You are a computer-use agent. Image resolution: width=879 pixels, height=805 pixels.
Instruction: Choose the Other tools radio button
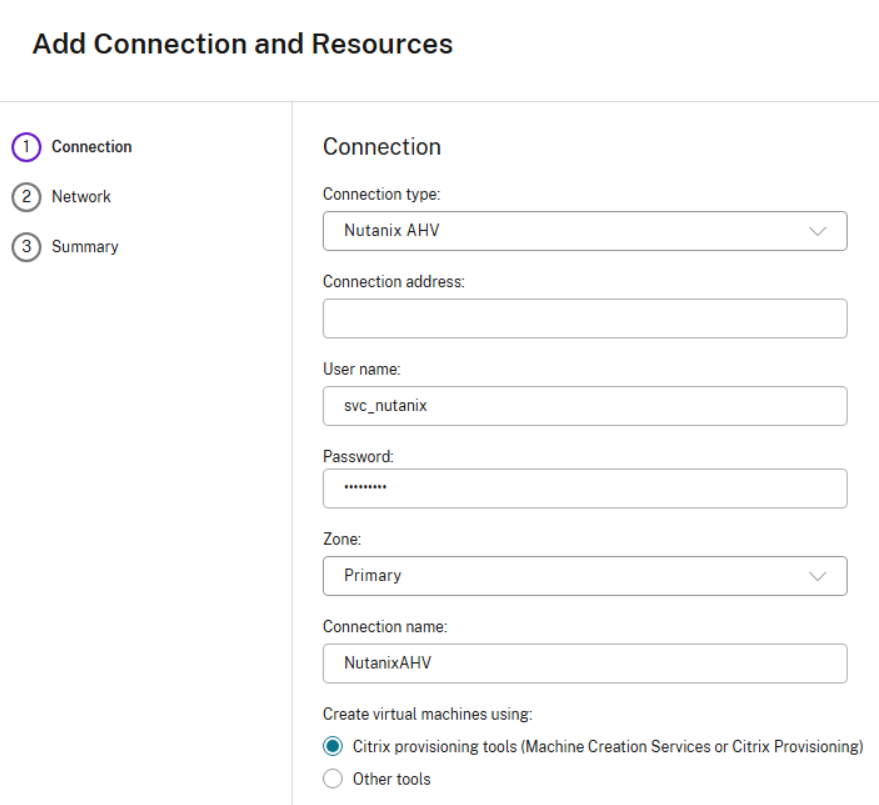(x=332, y=778)
